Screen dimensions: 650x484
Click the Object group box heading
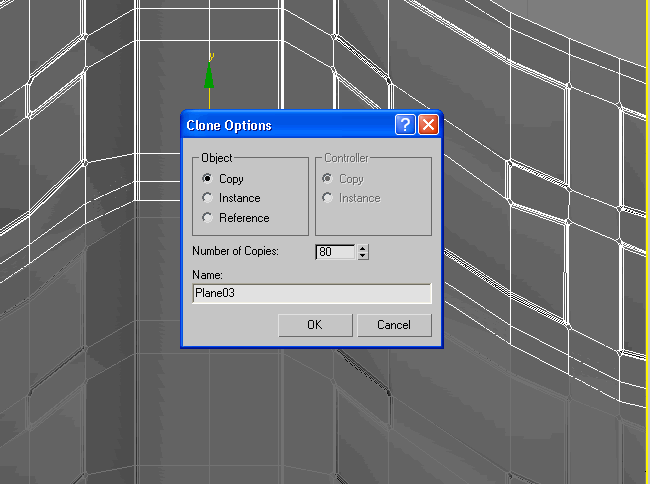(x=216, y=158)
